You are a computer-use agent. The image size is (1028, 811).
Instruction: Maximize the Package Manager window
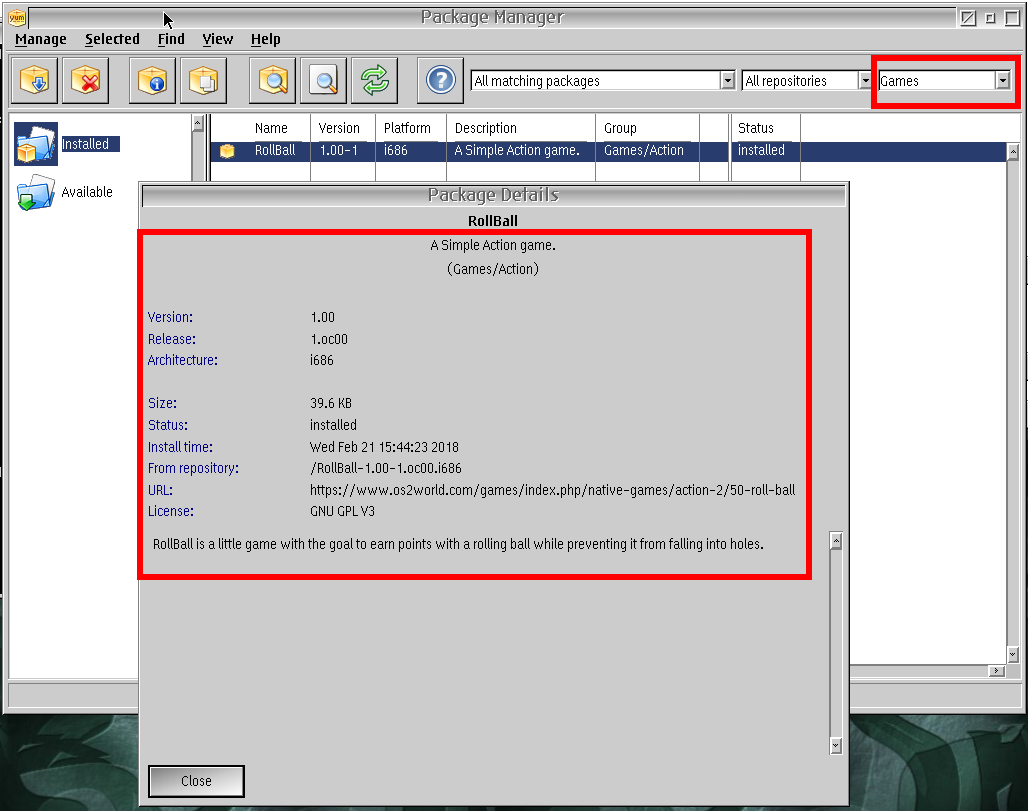[1012, 18]
